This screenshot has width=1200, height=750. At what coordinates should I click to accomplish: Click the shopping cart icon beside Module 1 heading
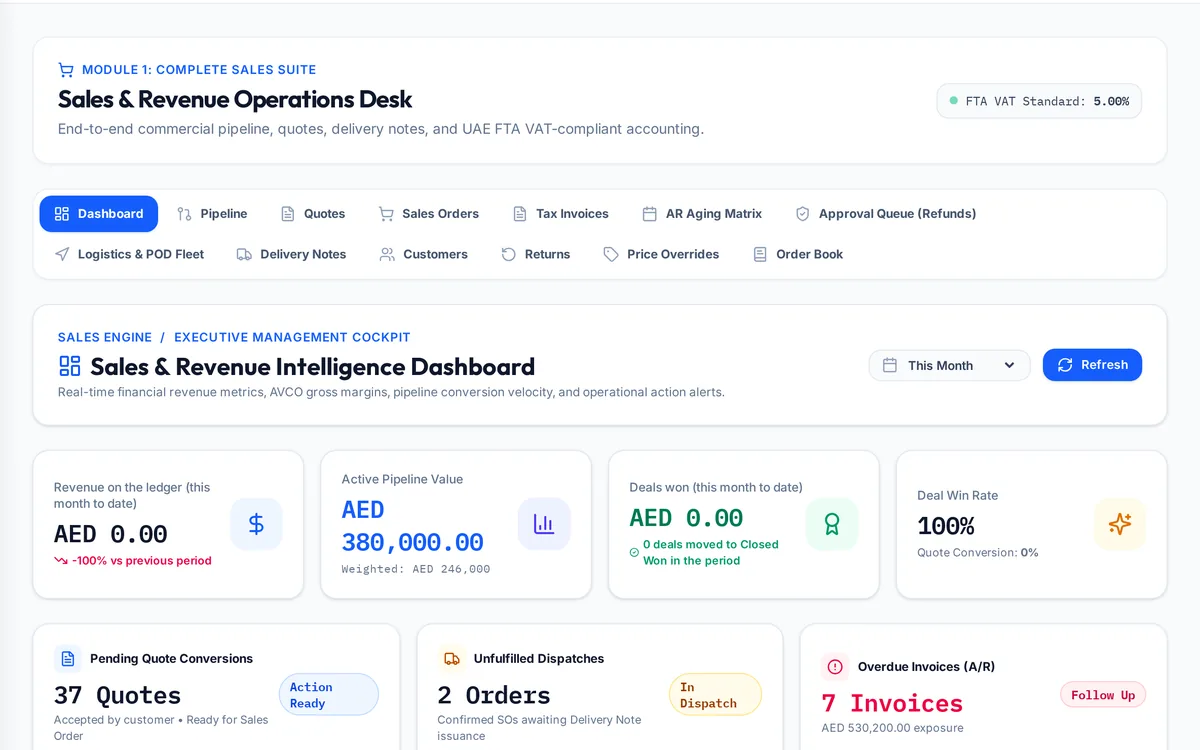pyautogui.click(x=66, y=70)
